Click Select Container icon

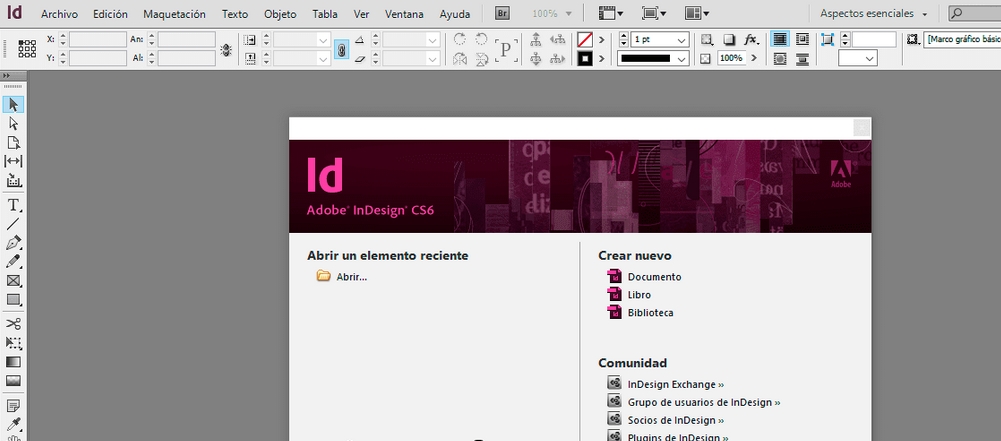coord(536,40)
